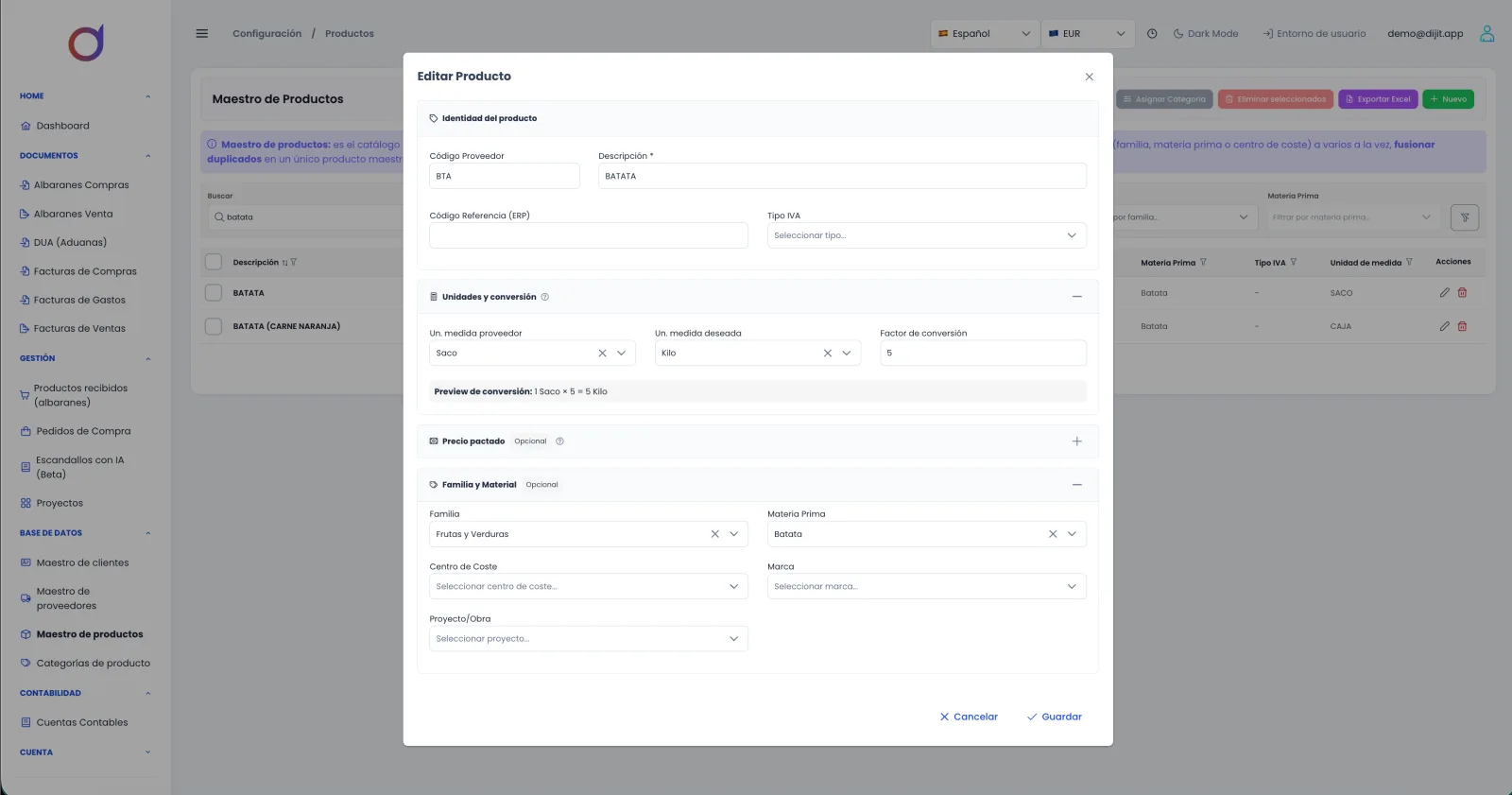1512x795 pixels.
Task: Click the delete trash icon in the CAJA row
Action: [1462, 326]
